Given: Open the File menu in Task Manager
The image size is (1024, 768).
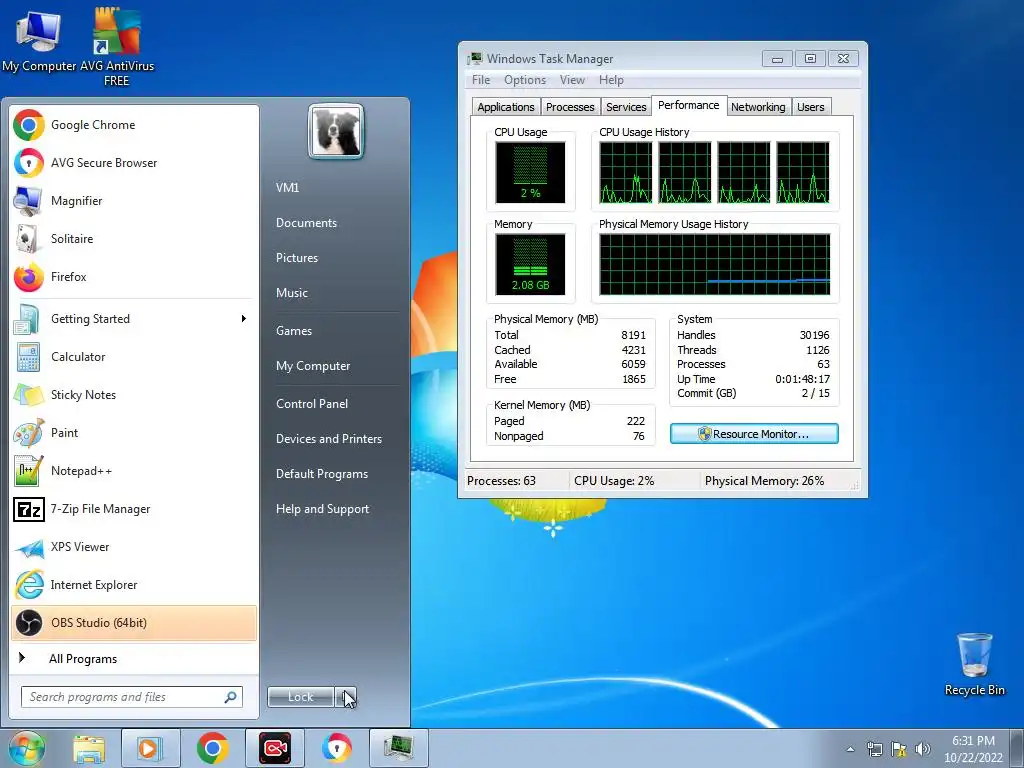Looking at the screenshot, I should click(x=481, y=80).
